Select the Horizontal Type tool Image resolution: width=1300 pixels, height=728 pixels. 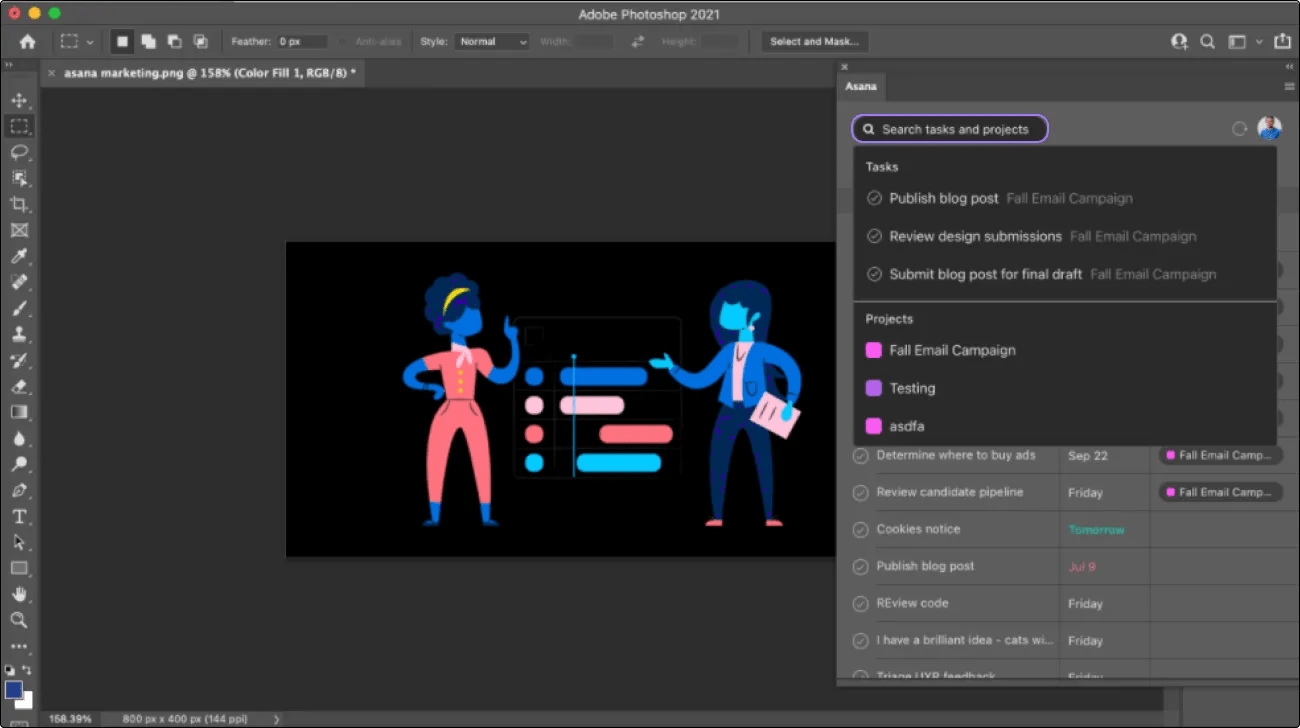click(19, 516)
